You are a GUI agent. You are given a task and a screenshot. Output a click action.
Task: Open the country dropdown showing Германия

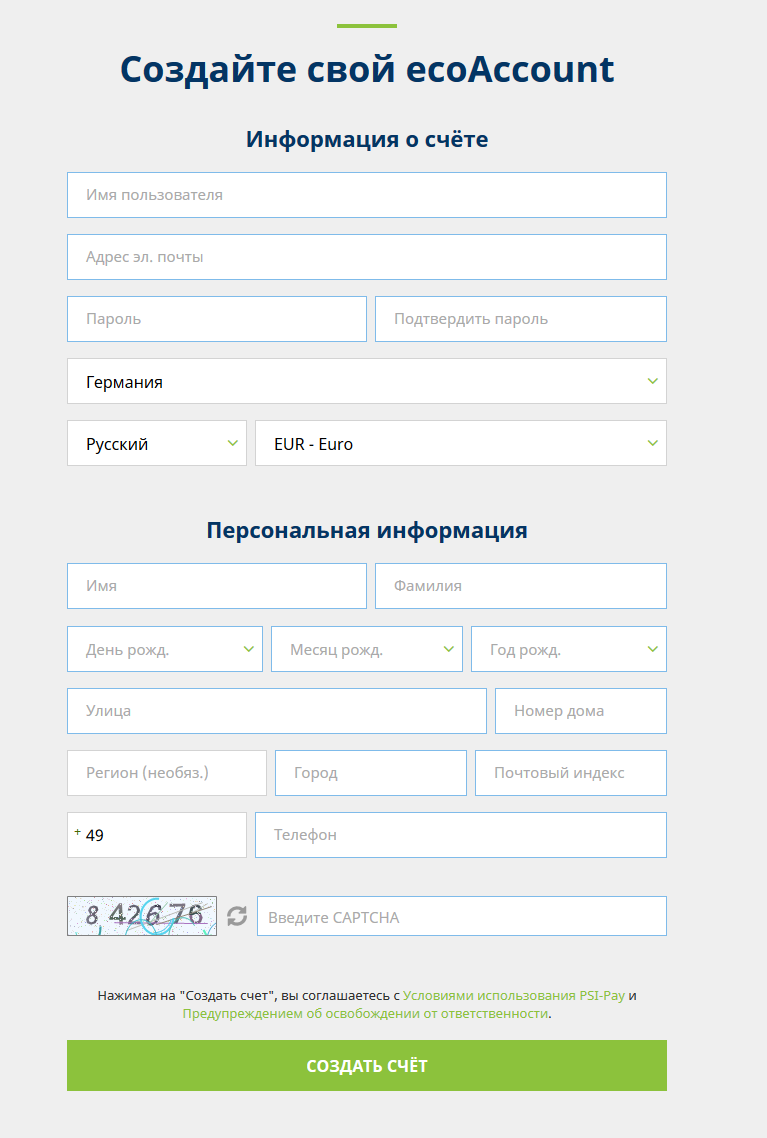[x=366, y=381]
